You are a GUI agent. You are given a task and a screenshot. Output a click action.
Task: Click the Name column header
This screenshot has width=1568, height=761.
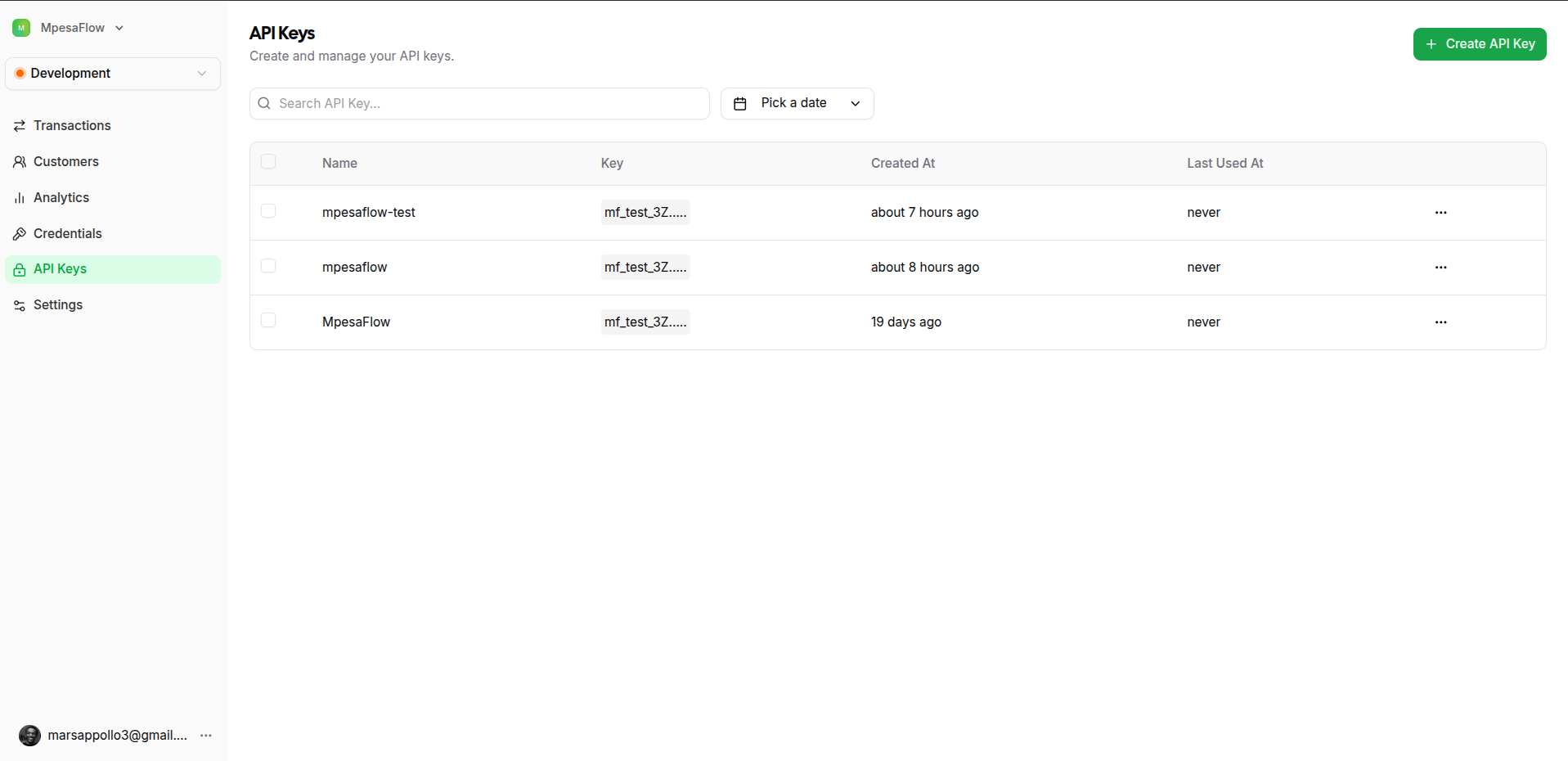[339, 164]
